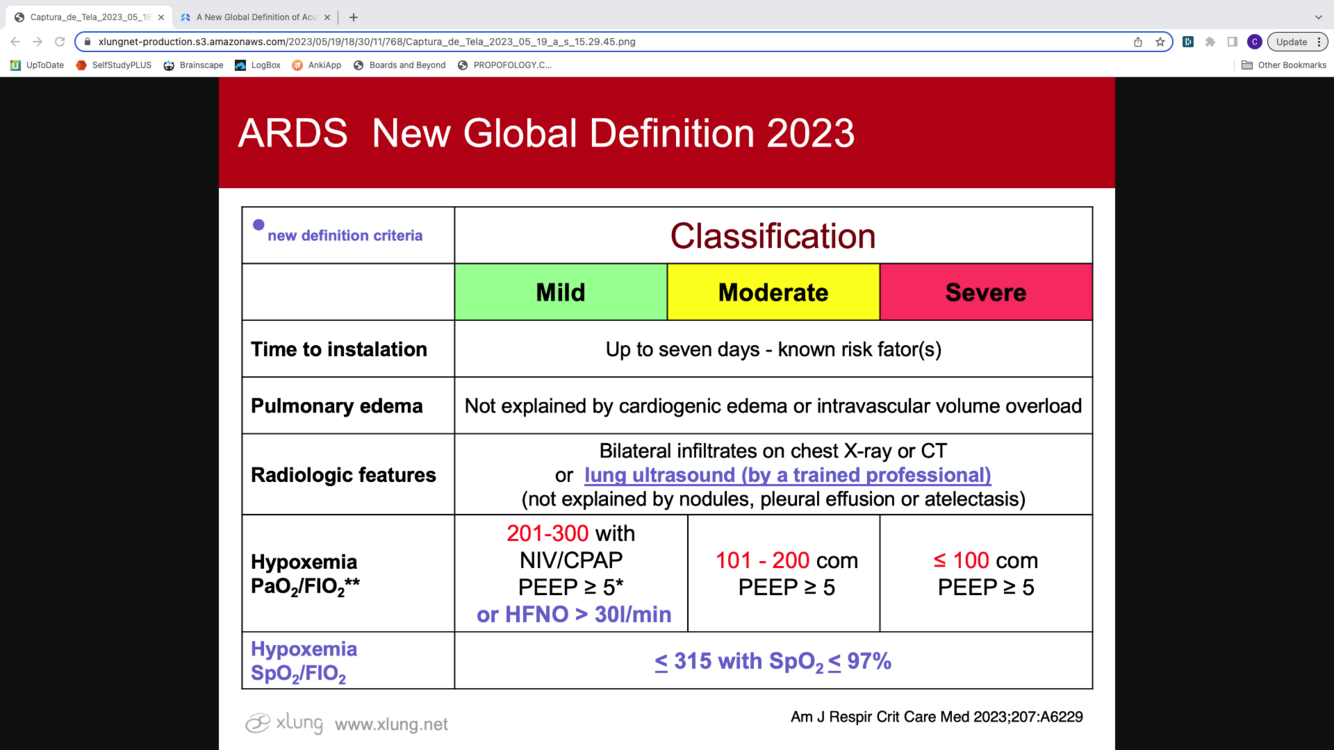The width and height of the screenshot is (1334, 750).
Task: Go forward using the browser forward arrow
Action: coord(38,42)
